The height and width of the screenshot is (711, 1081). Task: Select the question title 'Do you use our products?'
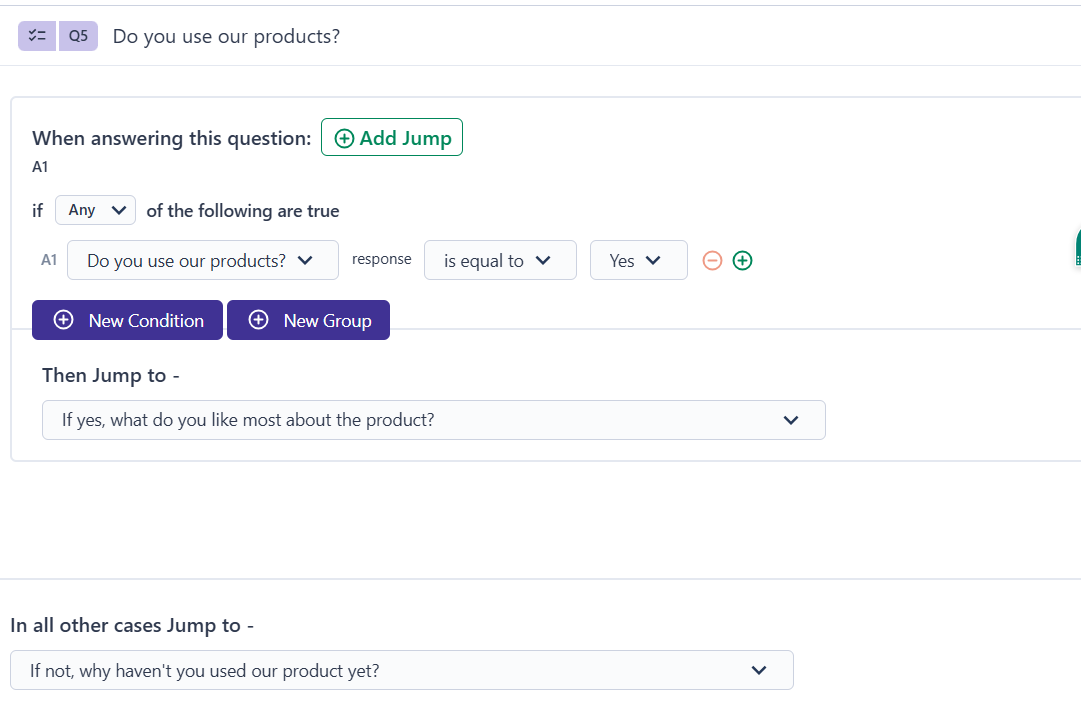point(226,36)
